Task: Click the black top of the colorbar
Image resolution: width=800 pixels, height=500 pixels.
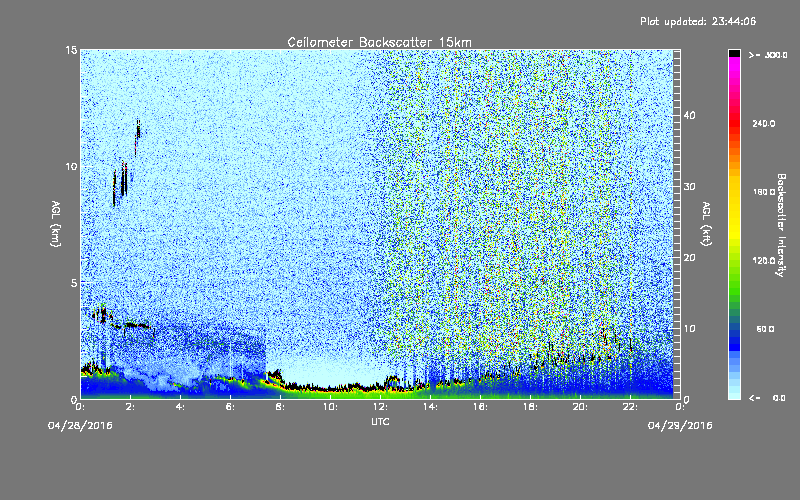Action: click(734, 53)
